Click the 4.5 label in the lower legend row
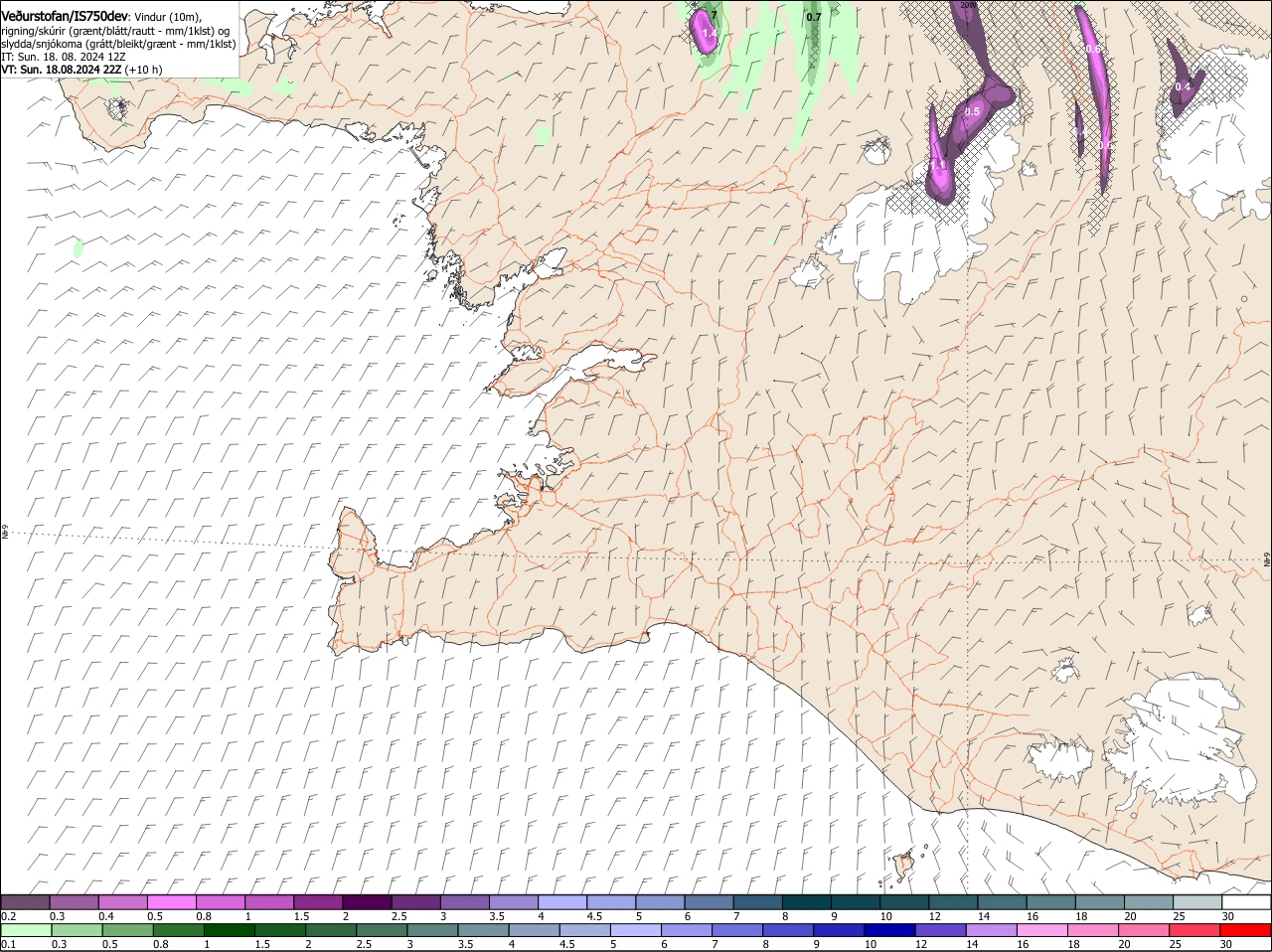This screenshot has width=1272, height=952. pyautogui.click(x=567, y=944)
